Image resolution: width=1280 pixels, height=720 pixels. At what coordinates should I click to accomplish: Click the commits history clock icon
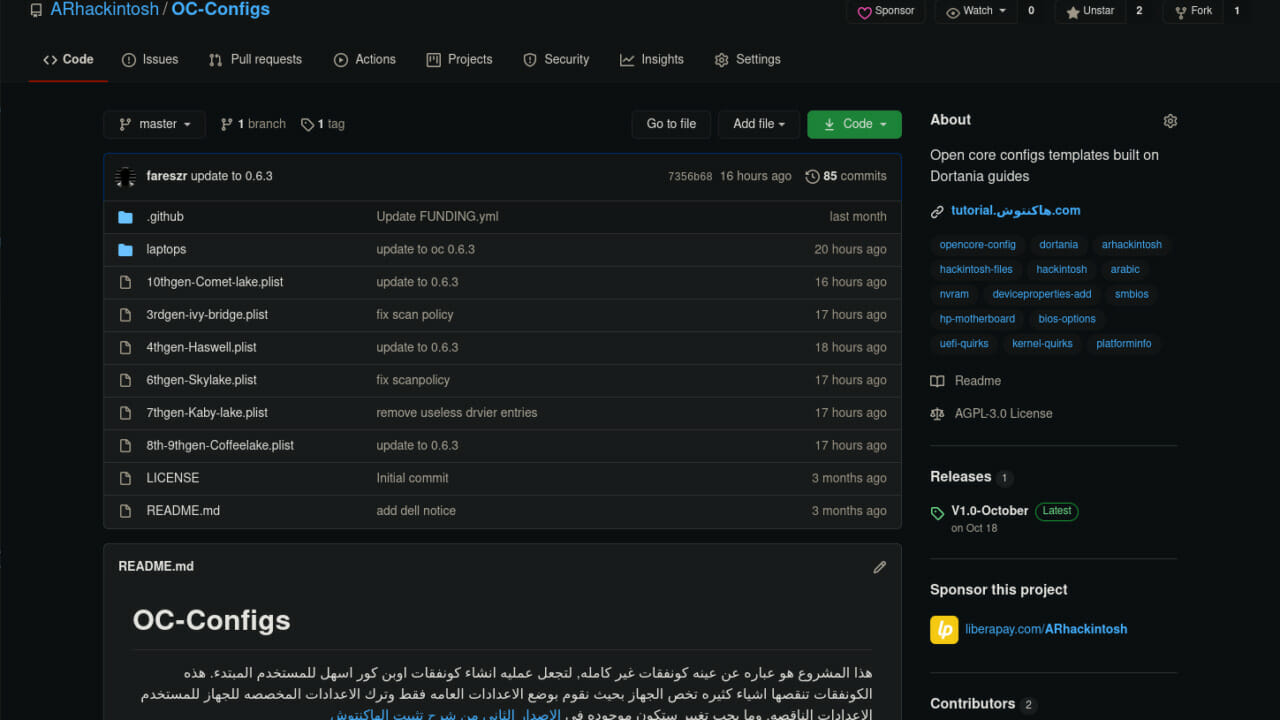(x=812, y=176)
